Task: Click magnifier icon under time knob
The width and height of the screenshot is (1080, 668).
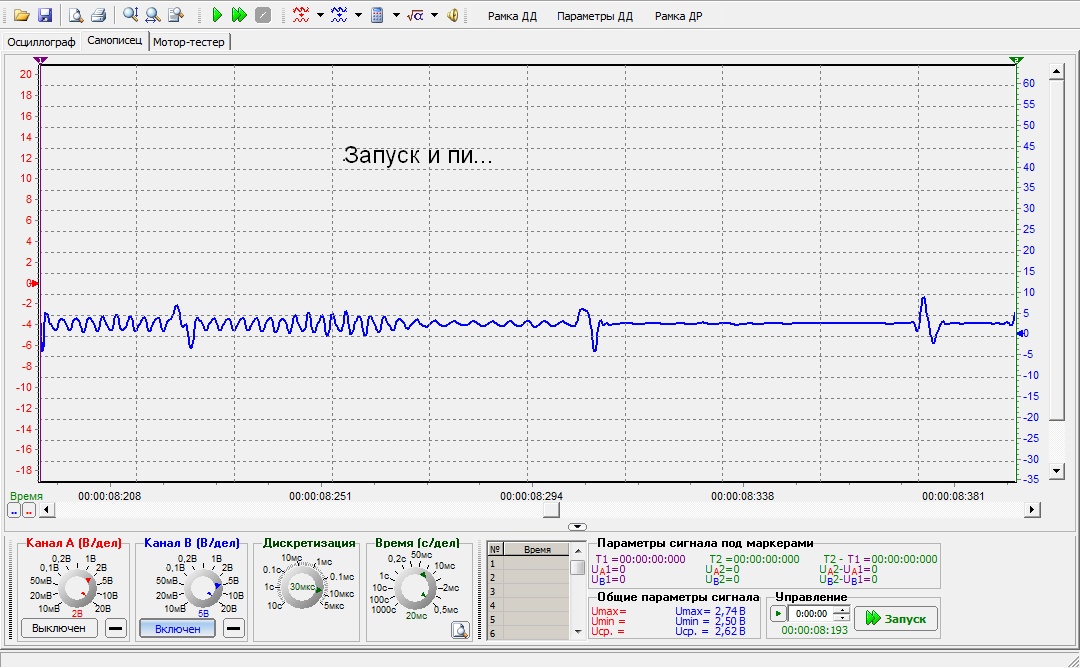Action: tap(459, 630)
